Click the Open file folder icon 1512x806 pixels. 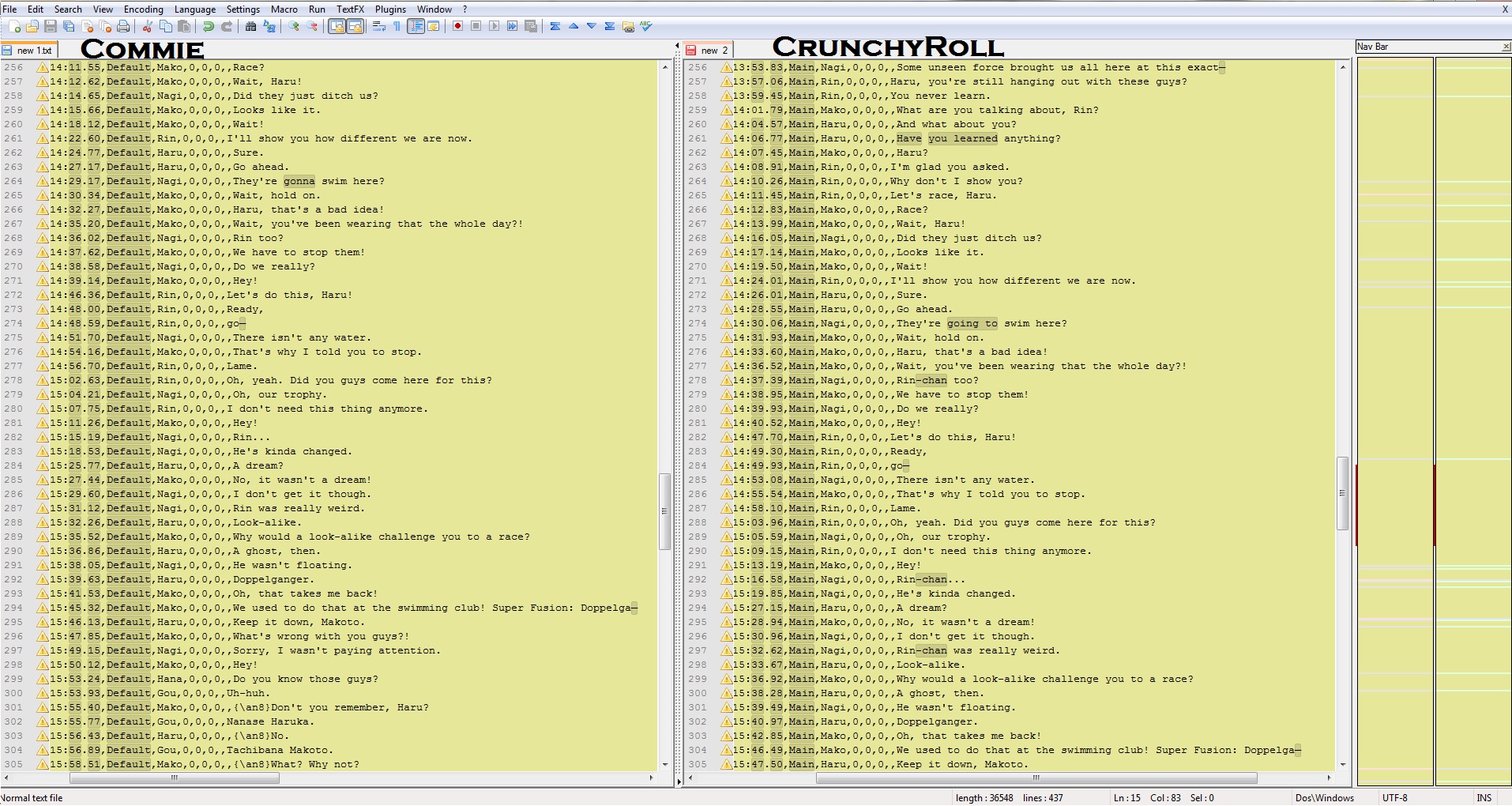[32, 26]
